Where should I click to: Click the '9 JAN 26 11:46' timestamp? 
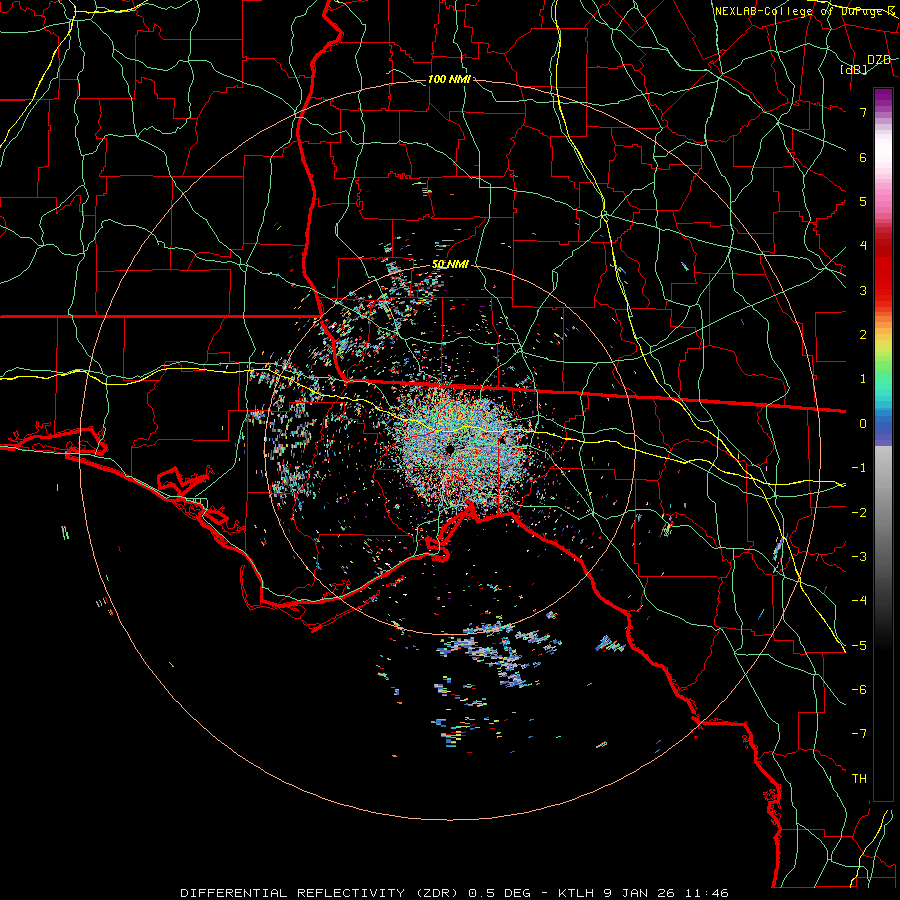(x=666, y=893)
